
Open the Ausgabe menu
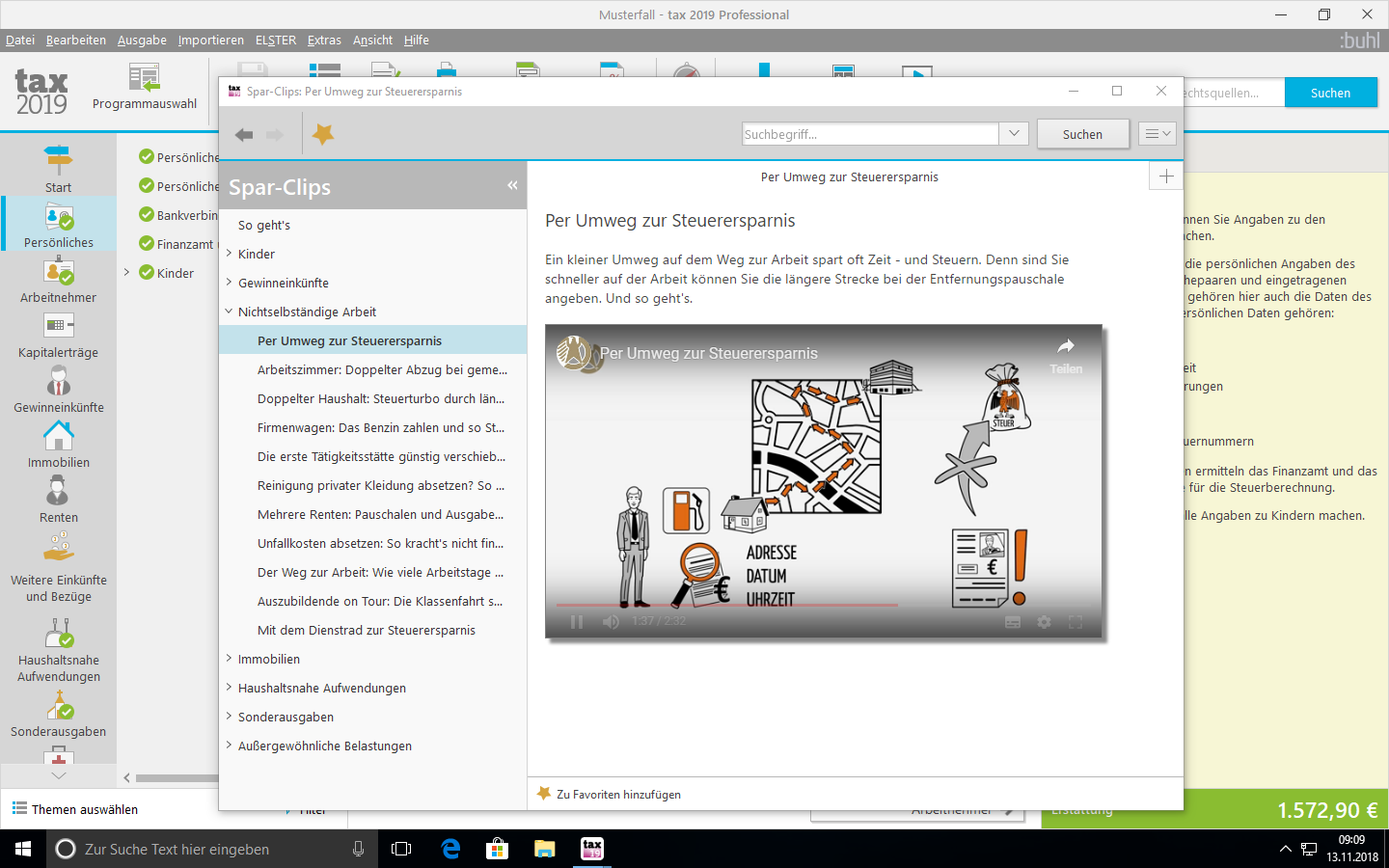pyautogui.click(x=142, y=40)
